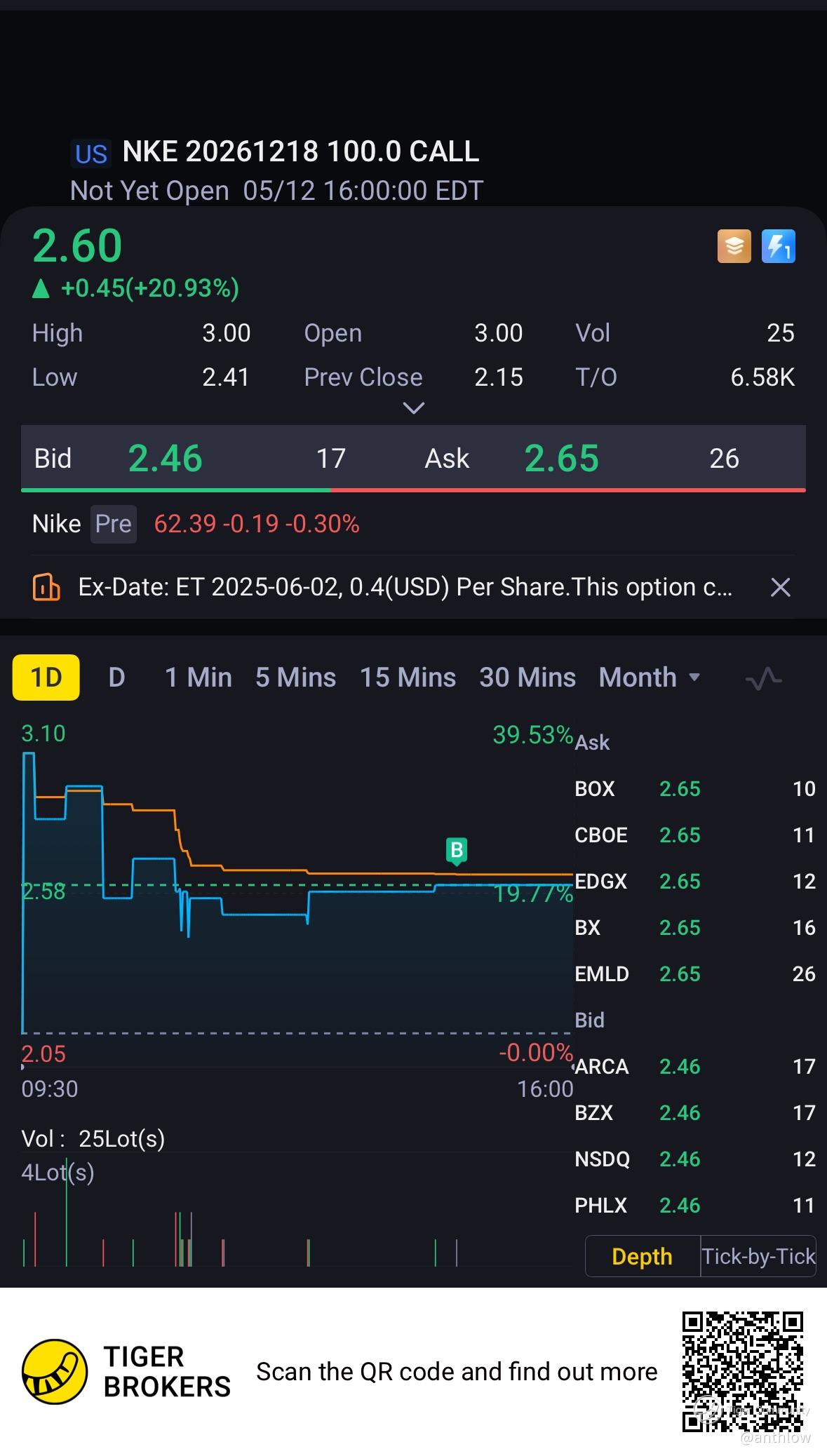Tap the Vol 25 value in quote header
827x1456 pixels.
(x=781, y=333)
